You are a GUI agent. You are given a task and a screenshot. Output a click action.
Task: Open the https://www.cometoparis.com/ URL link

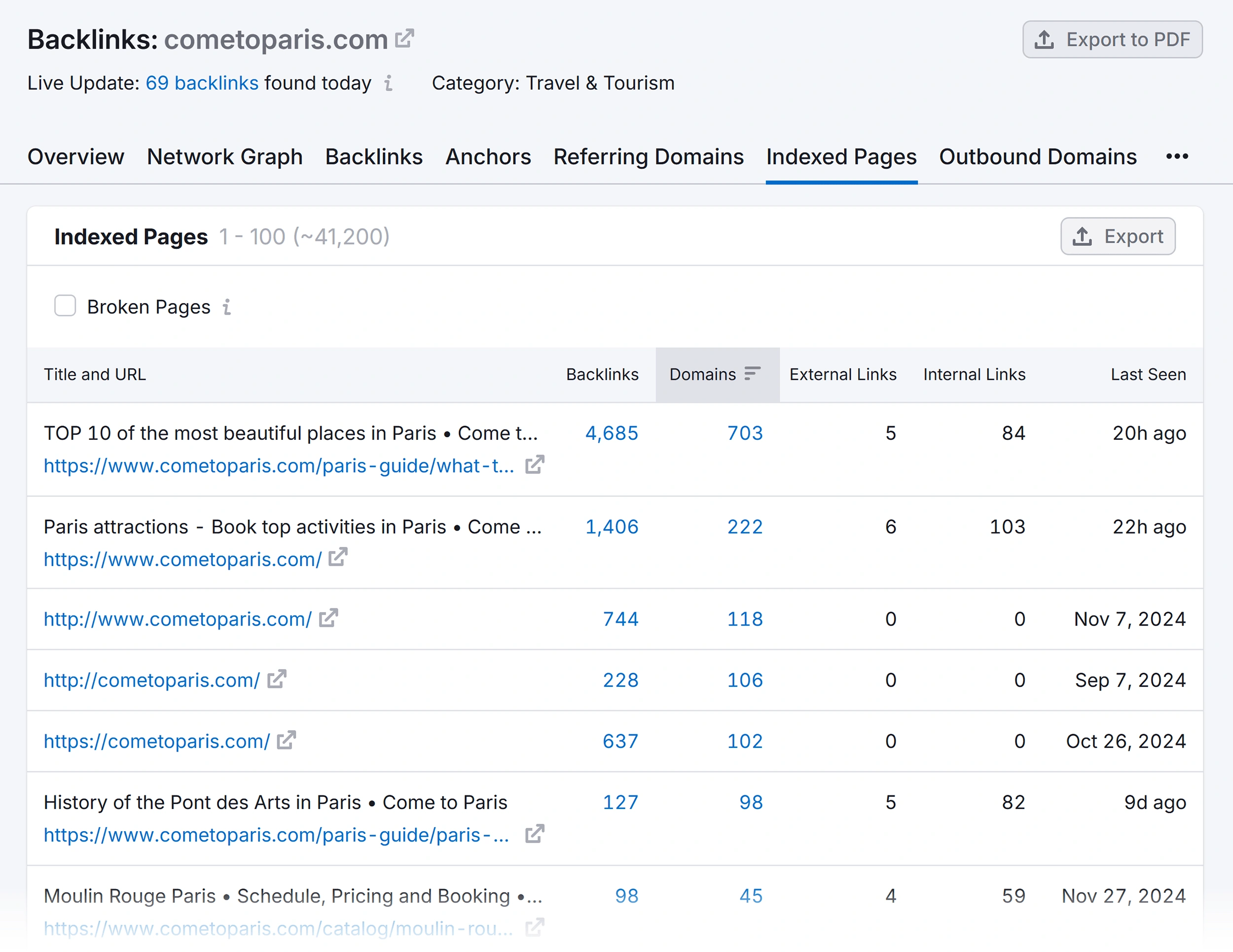coord(183,559)
